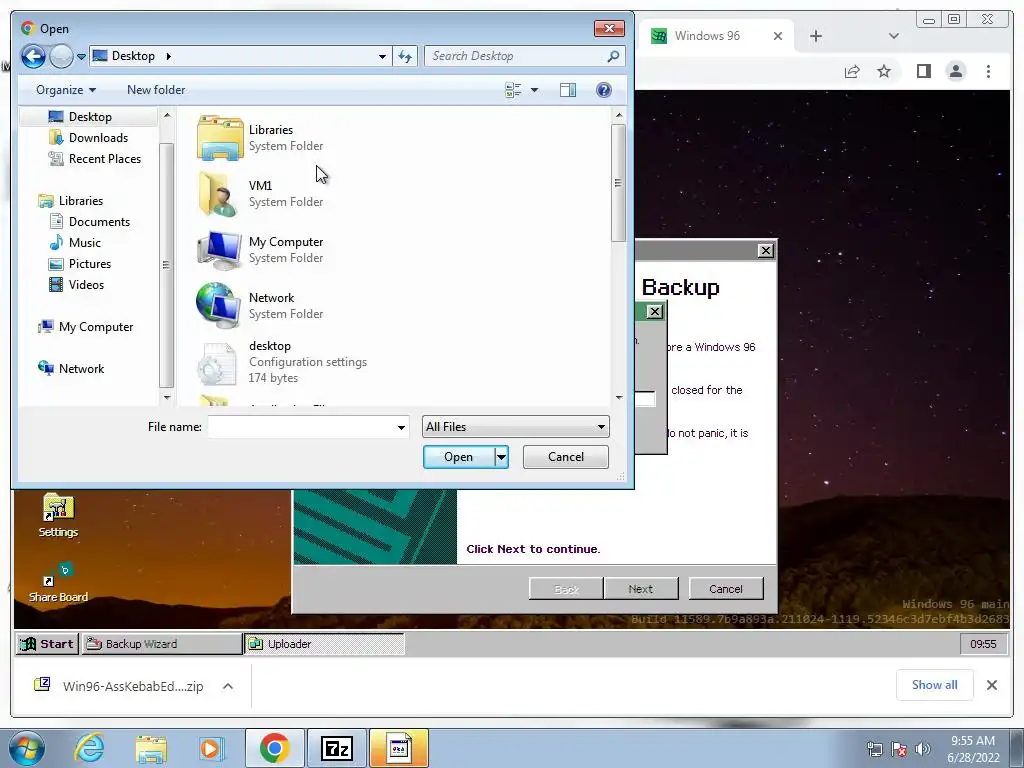Open the views options dropdown arrow

534,90
